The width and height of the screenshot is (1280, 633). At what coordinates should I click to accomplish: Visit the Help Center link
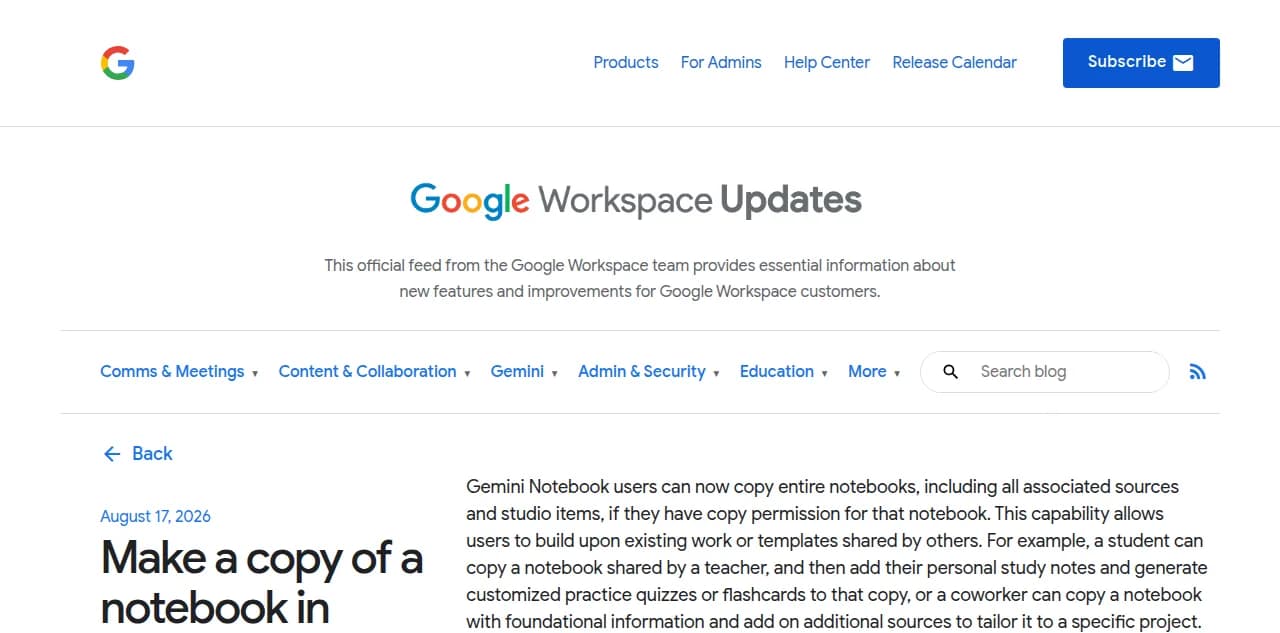(827, 62)
